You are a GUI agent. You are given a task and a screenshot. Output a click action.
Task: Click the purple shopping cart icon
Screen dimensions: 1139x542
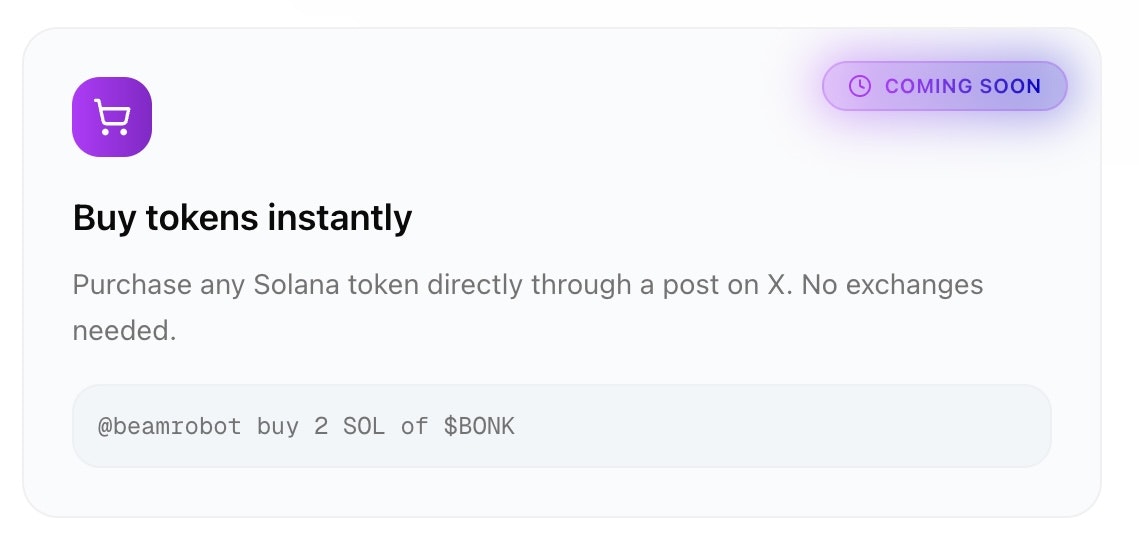(112, 117)
